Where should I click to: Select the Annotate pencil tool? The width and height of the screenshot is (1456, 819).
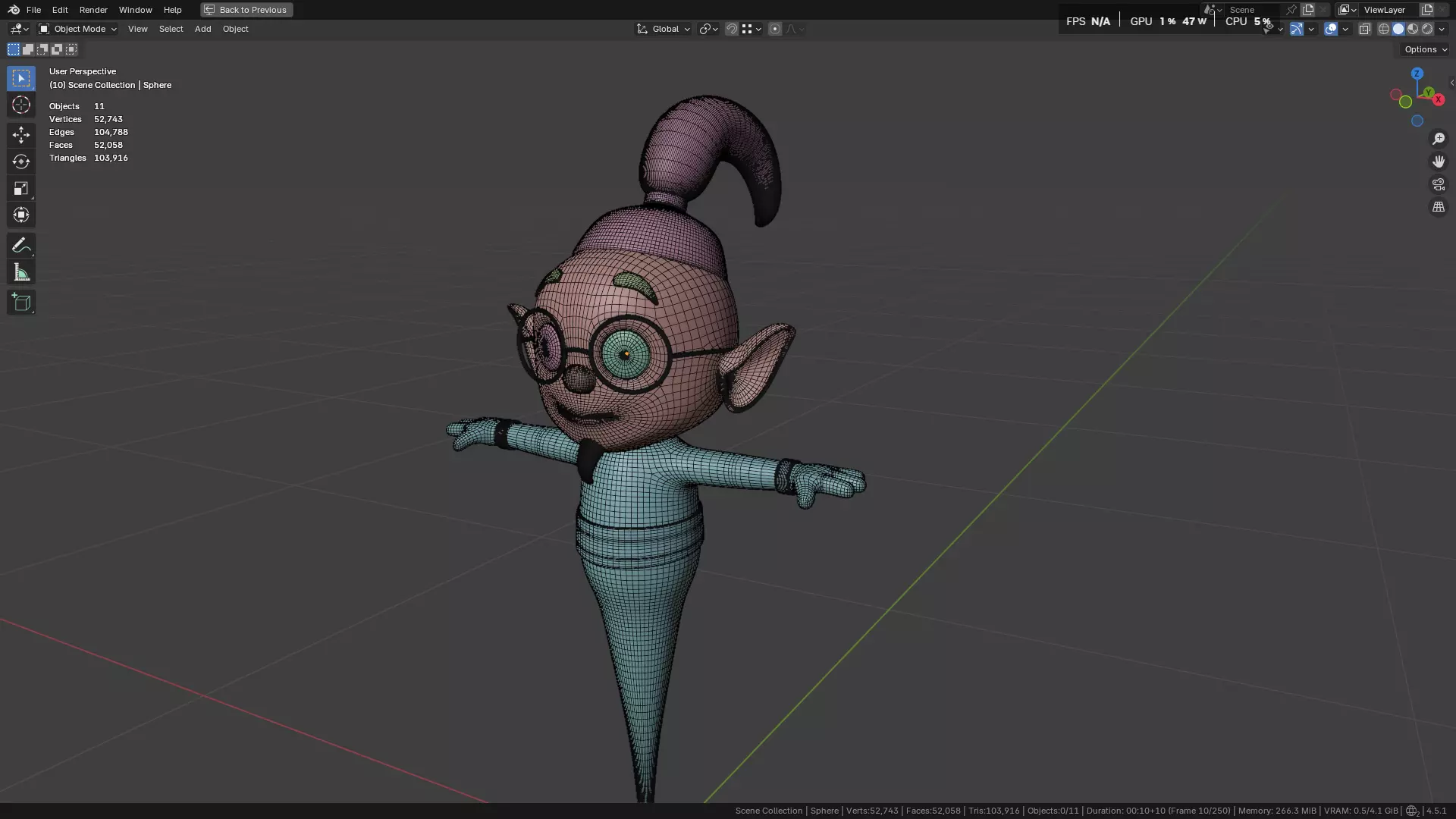(21, 246)
